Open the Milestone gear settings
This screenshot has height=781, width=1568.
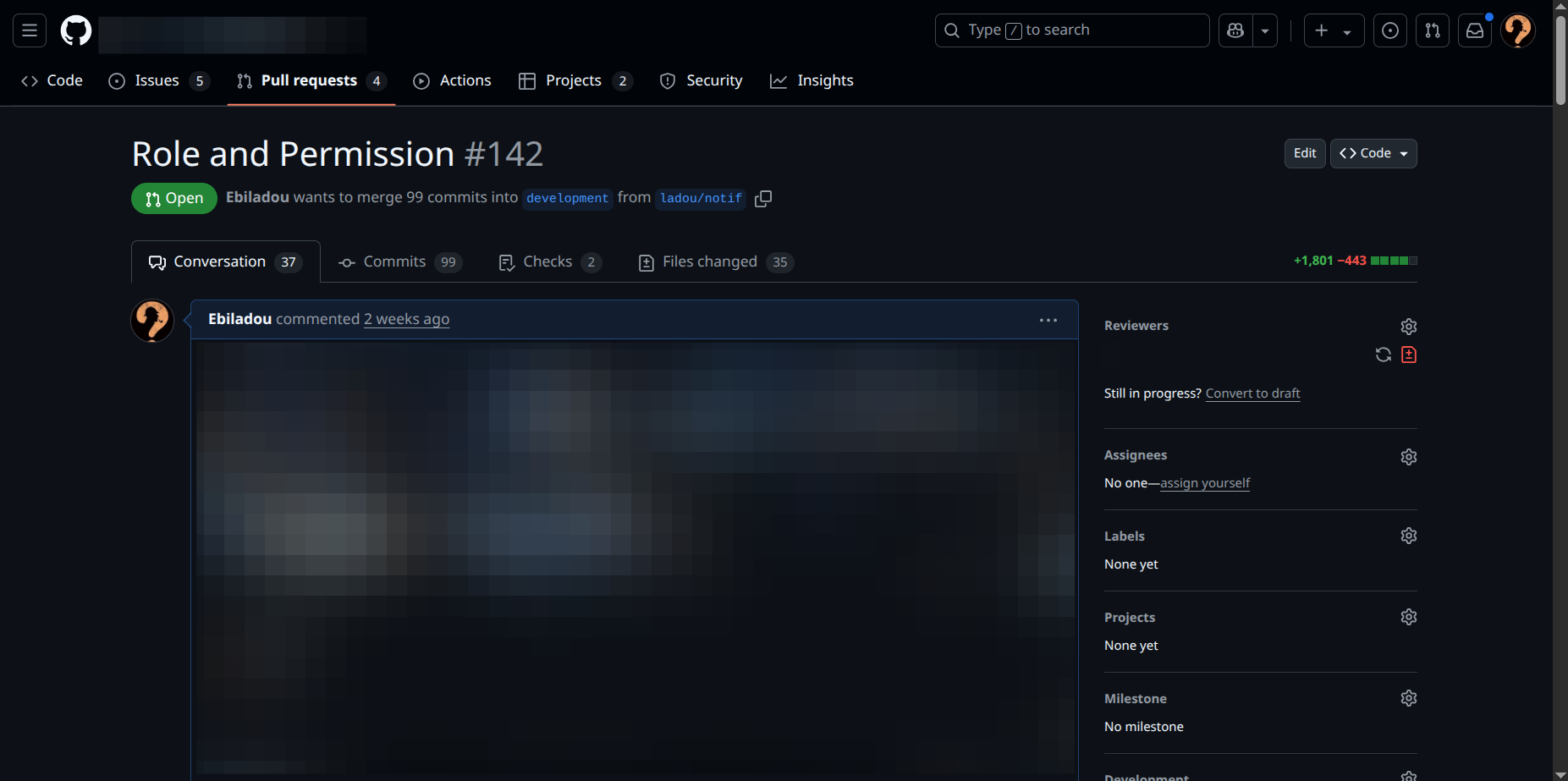(1408, 698)
